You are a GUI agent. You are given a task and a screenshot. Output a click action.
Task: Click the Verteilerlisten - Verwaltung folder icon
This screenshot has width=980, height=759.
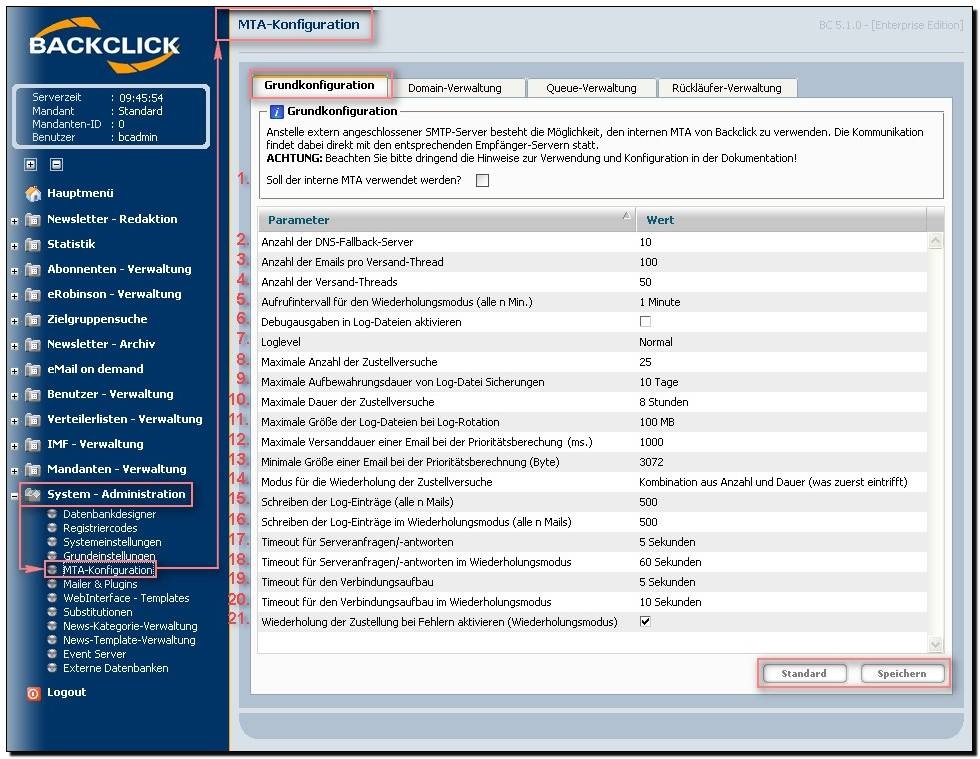(32, 420)
